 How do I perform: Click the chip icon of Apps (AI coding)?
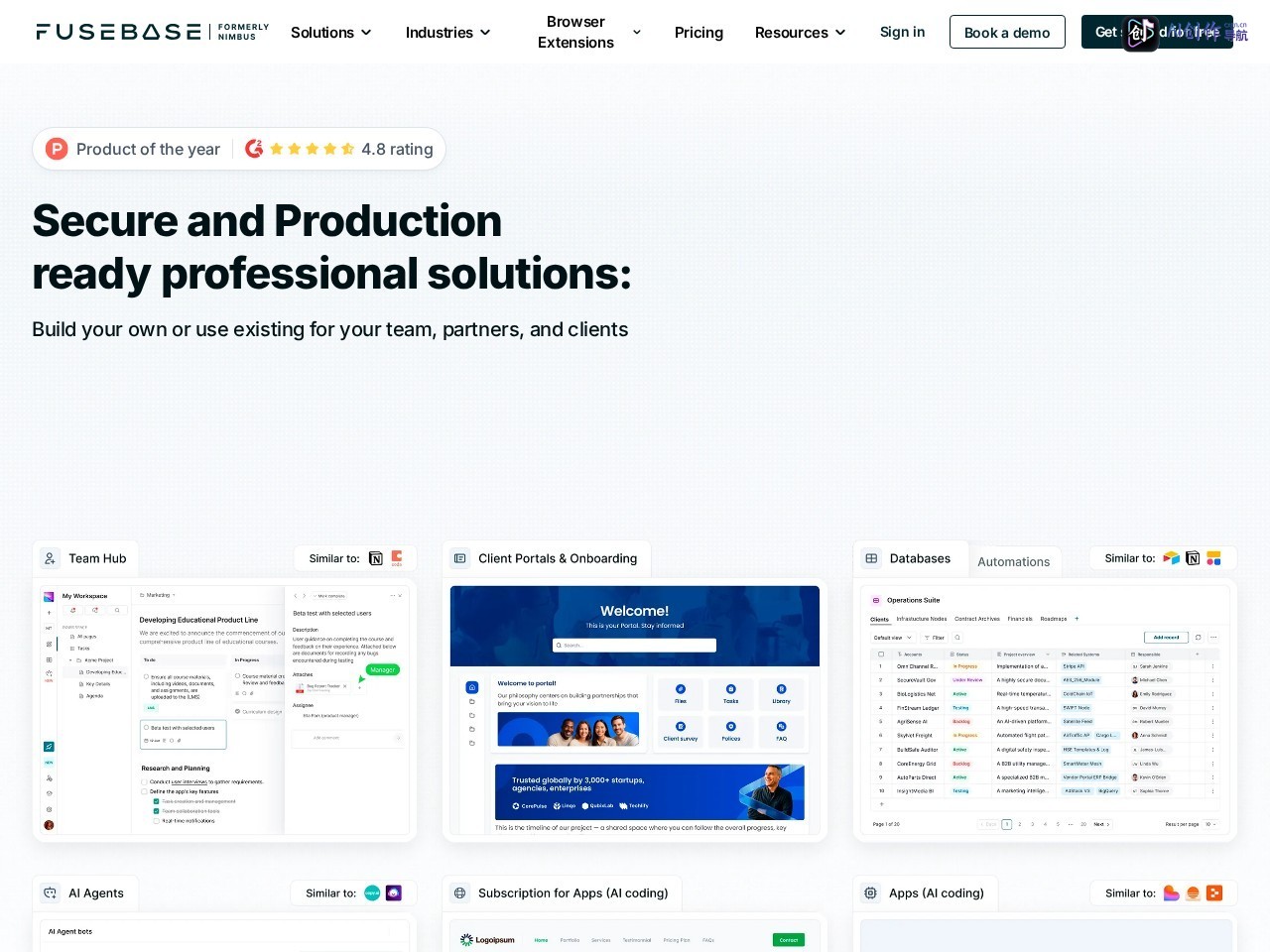pos(870,892)
